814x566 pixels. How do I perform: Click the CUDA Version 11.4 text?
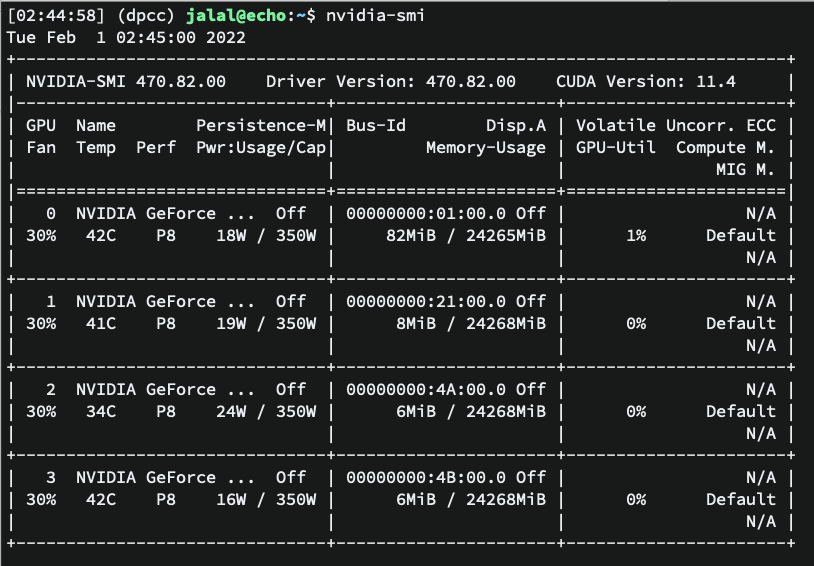(x=646, y=81)
